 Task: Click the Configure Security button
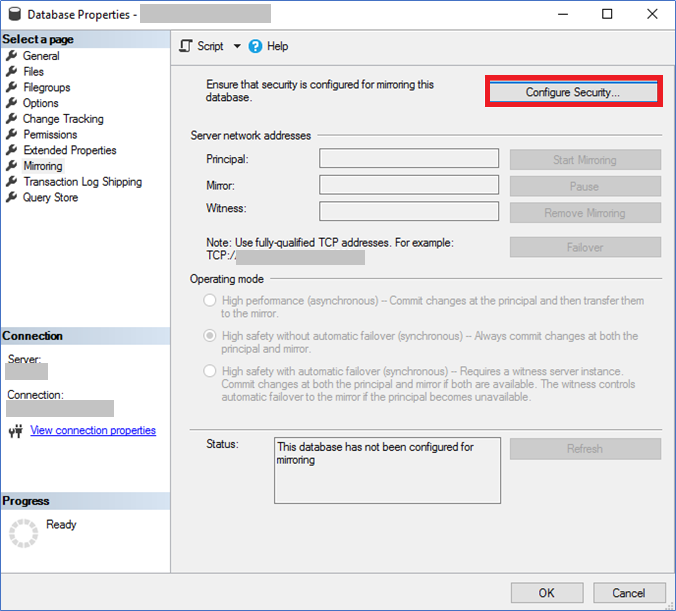click(573, 92)
